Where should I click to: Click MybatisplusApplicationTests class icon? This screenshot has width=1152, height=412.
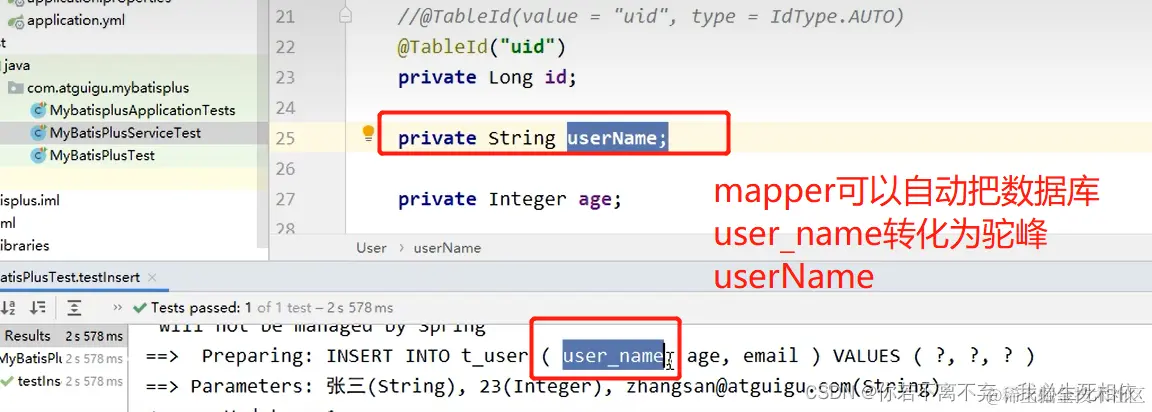click(x=38, y=111)
